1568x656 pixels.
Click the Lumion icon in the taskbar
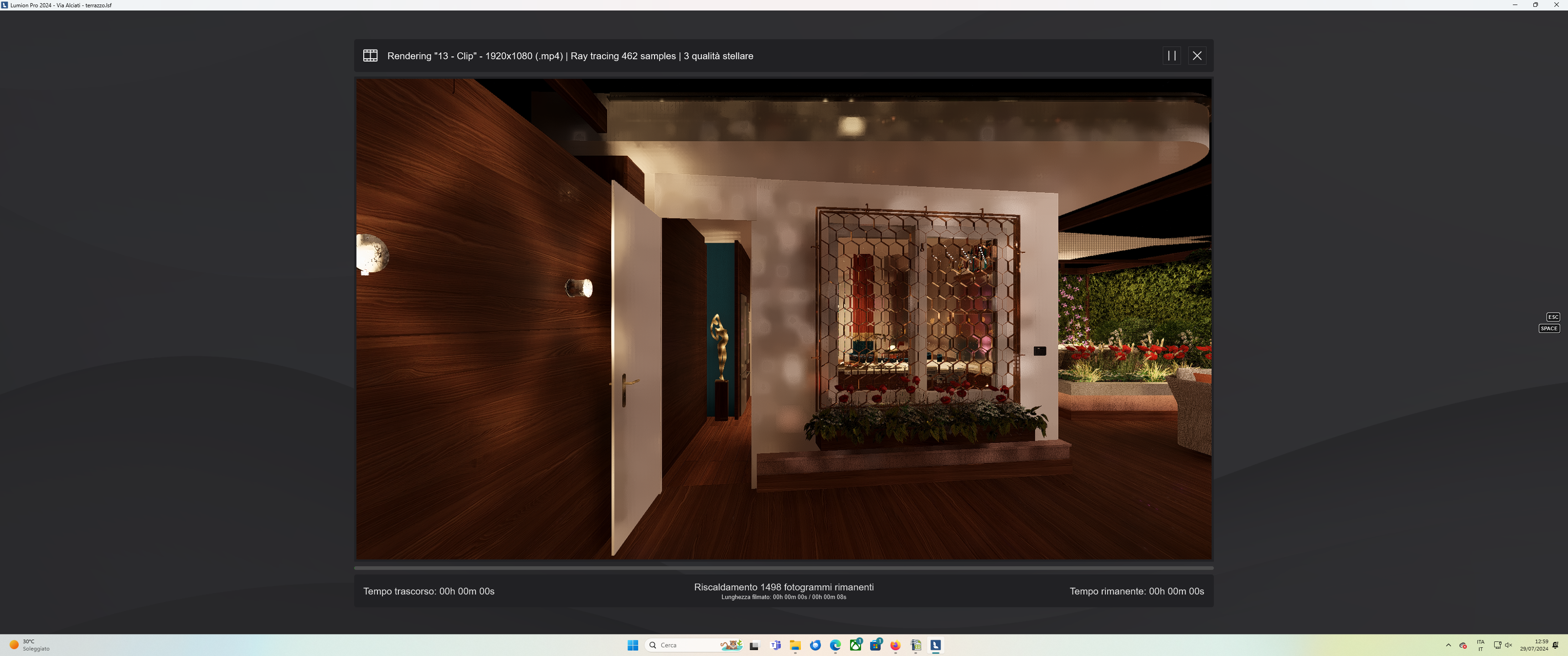[x=936, y=645]
